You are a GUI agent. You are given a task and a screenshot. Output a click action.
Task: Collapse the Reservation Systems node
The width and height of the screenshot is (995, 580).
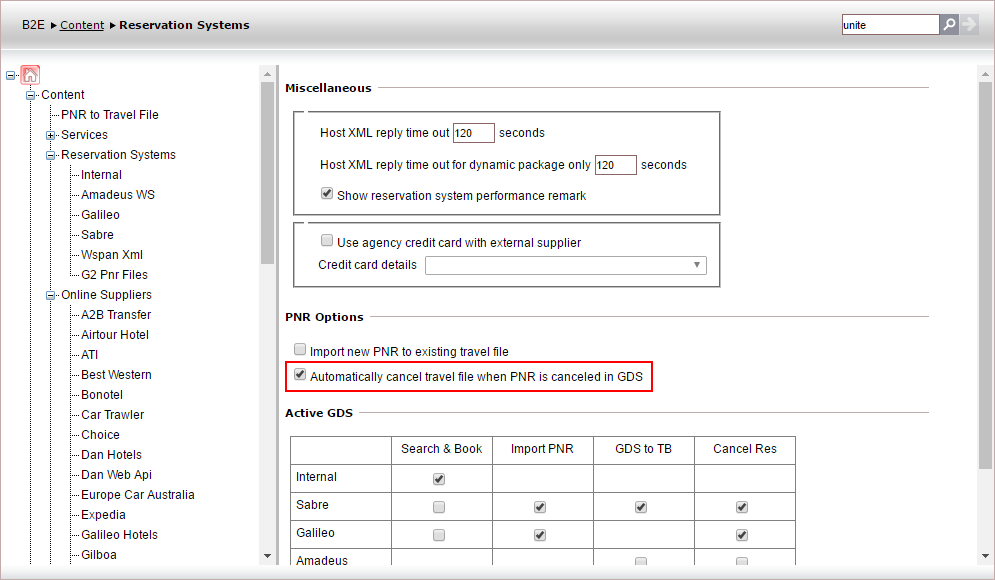tap(51, 155)
